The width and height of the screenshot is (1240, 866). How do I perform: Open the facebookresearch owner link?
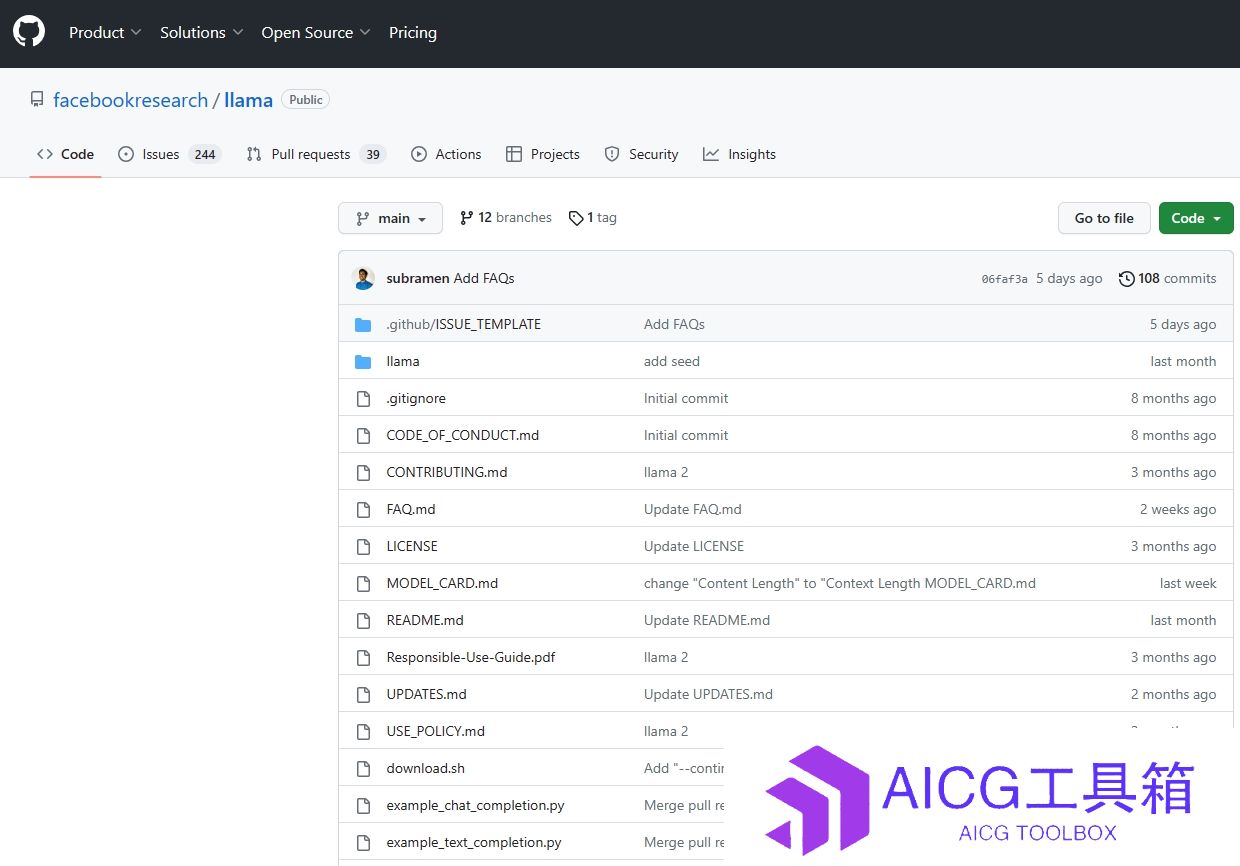click(130, 100)
